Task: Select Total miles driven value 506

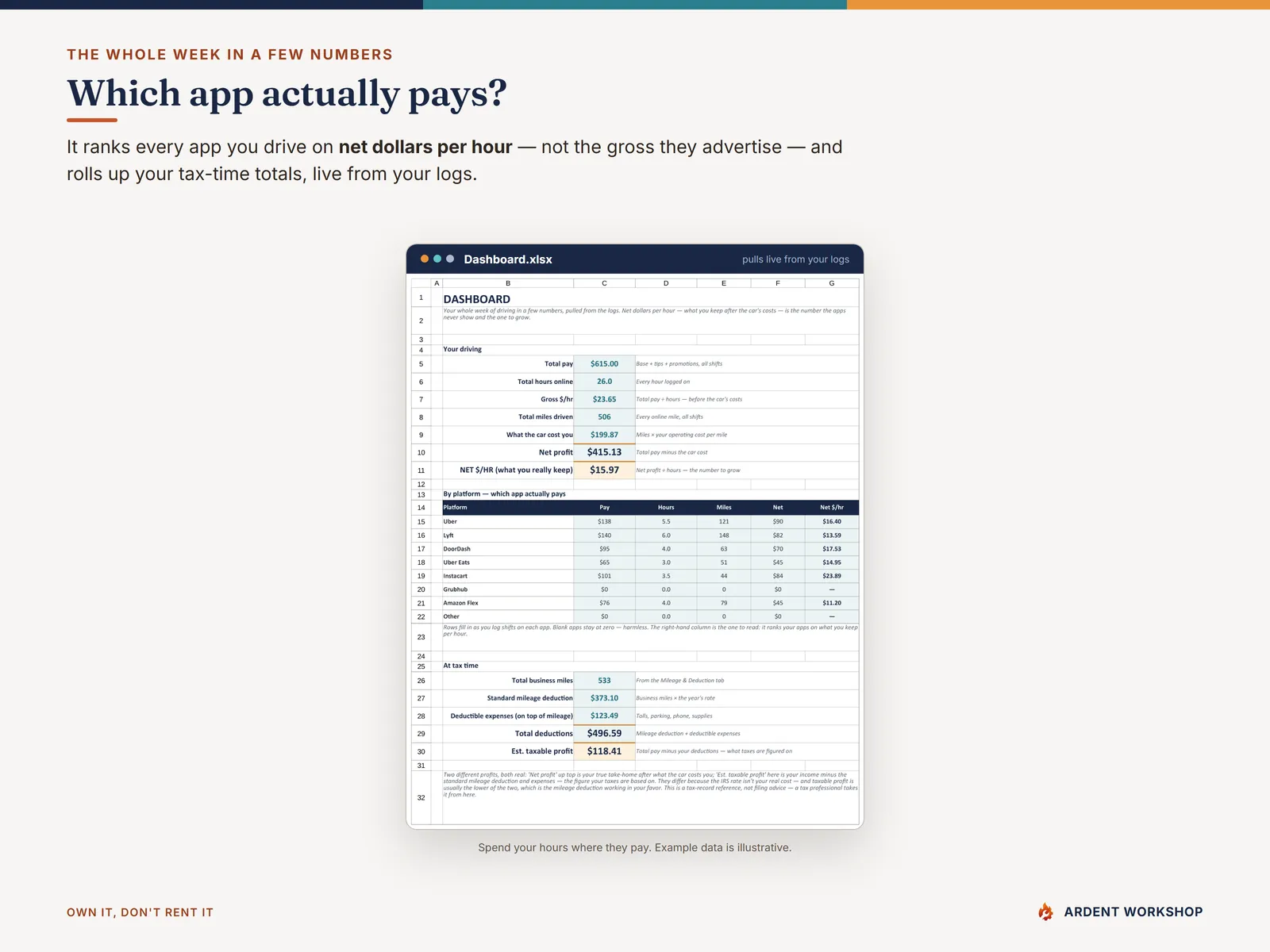Action: (x=604, y=416)
